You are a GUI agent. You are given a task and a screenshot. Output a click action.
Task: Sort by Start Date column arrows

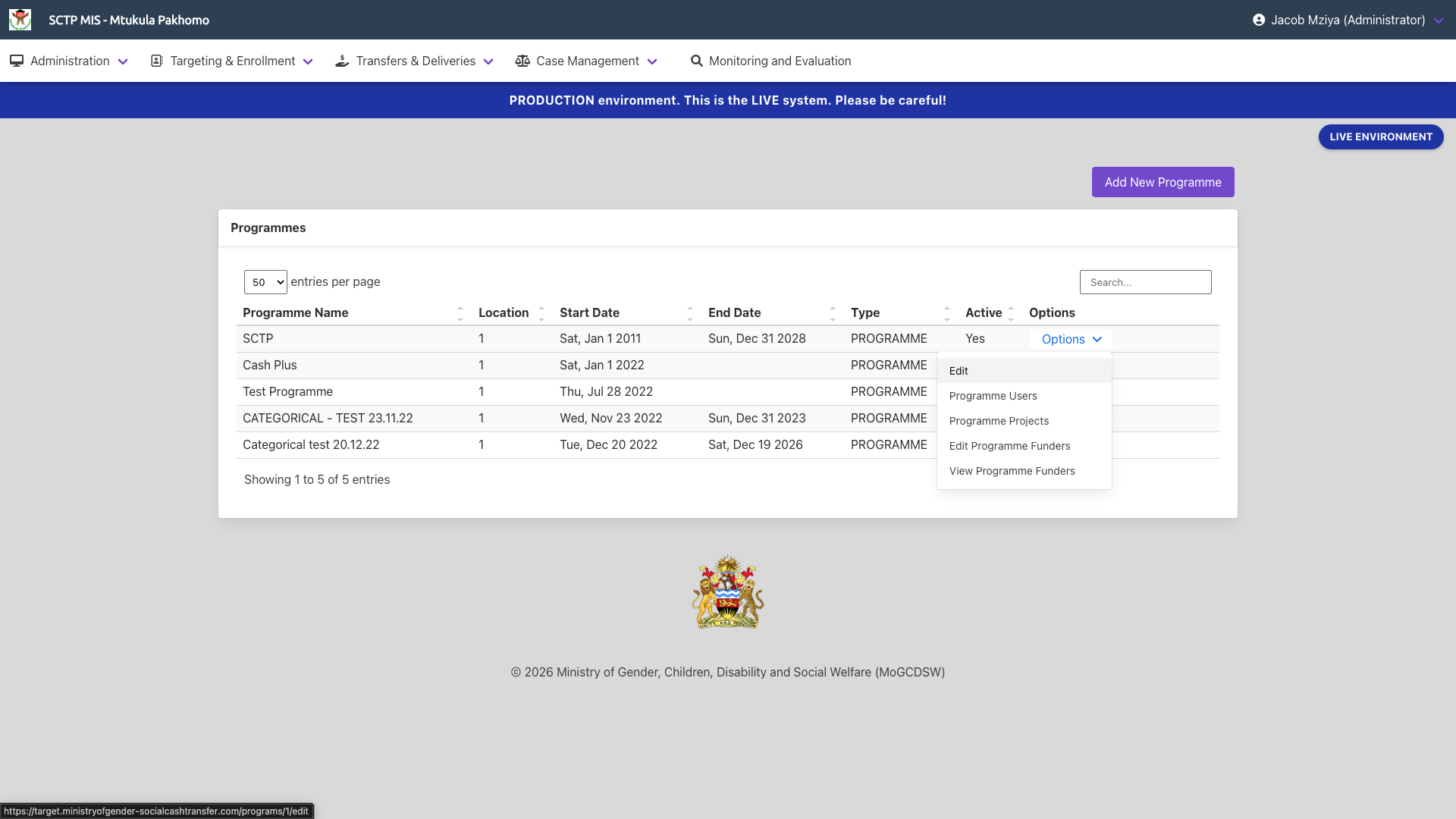(690, 313)
